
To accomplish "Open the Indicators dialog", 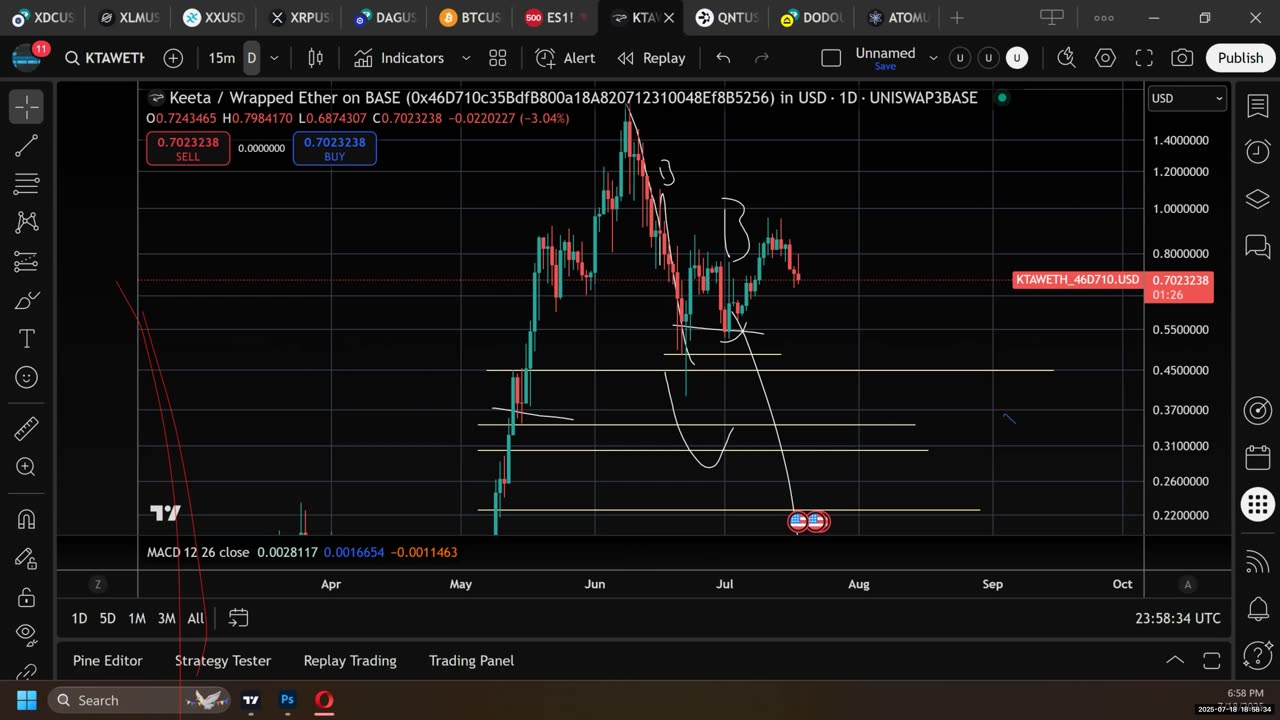I will click(x=399, y=58).
